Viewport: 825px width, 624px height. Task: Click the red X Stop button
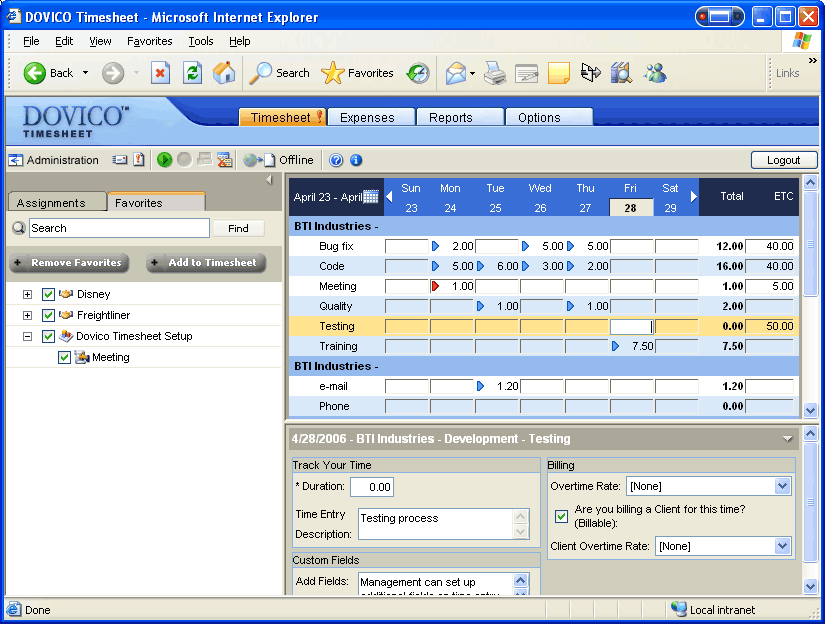click(x=160, y=73)
